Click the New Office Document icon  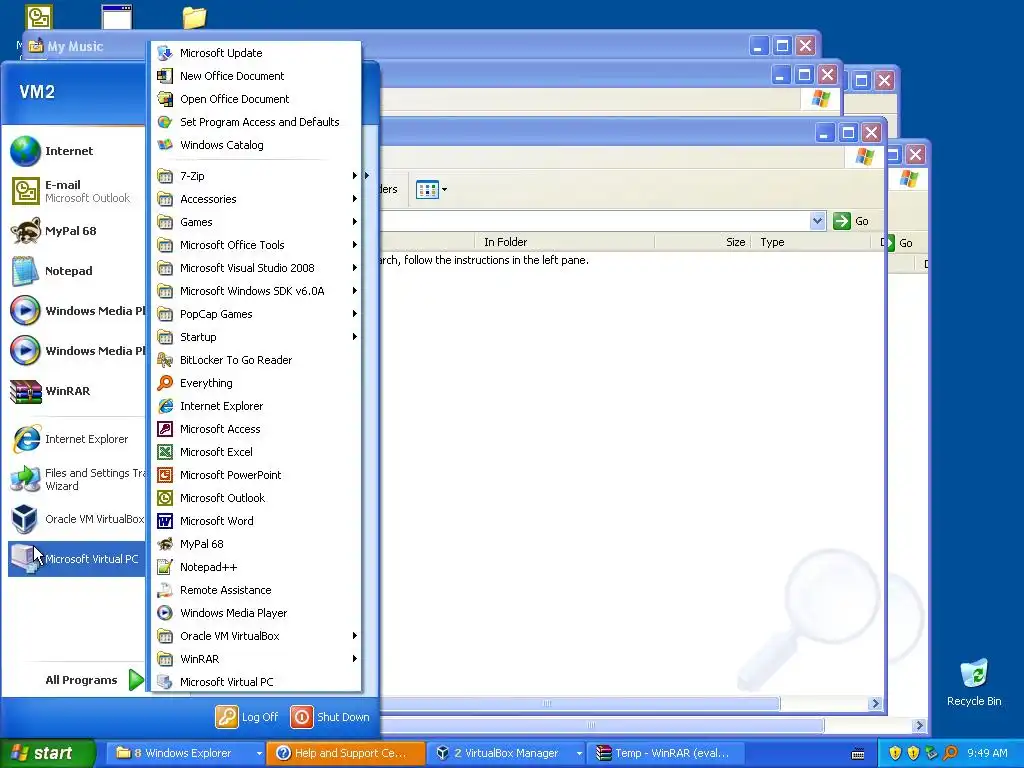coord(165,76)
